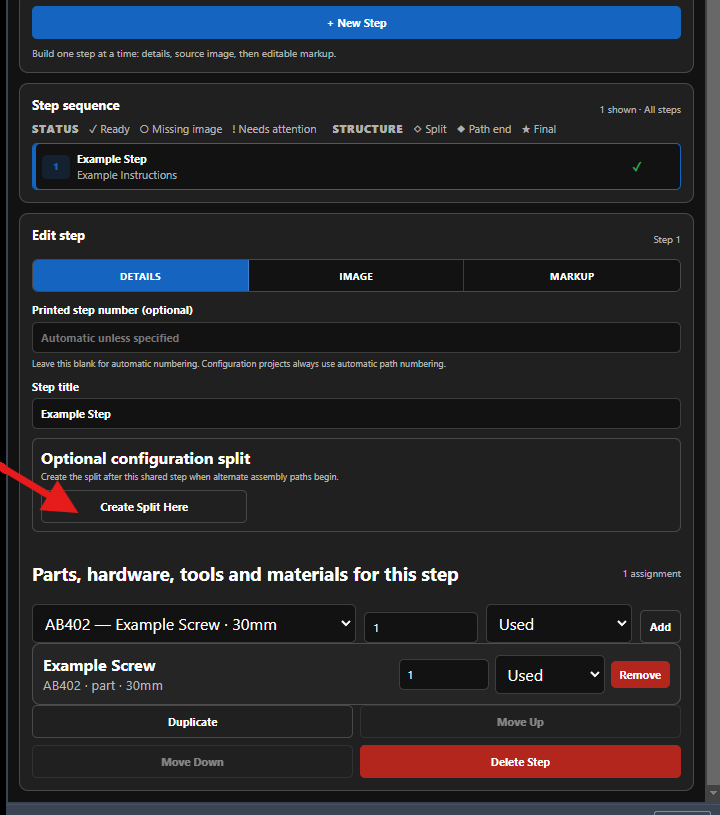Open the AB402 Example Screw part dropdown
This screenshot has width=720, height=815.
(x=194, y=624)
